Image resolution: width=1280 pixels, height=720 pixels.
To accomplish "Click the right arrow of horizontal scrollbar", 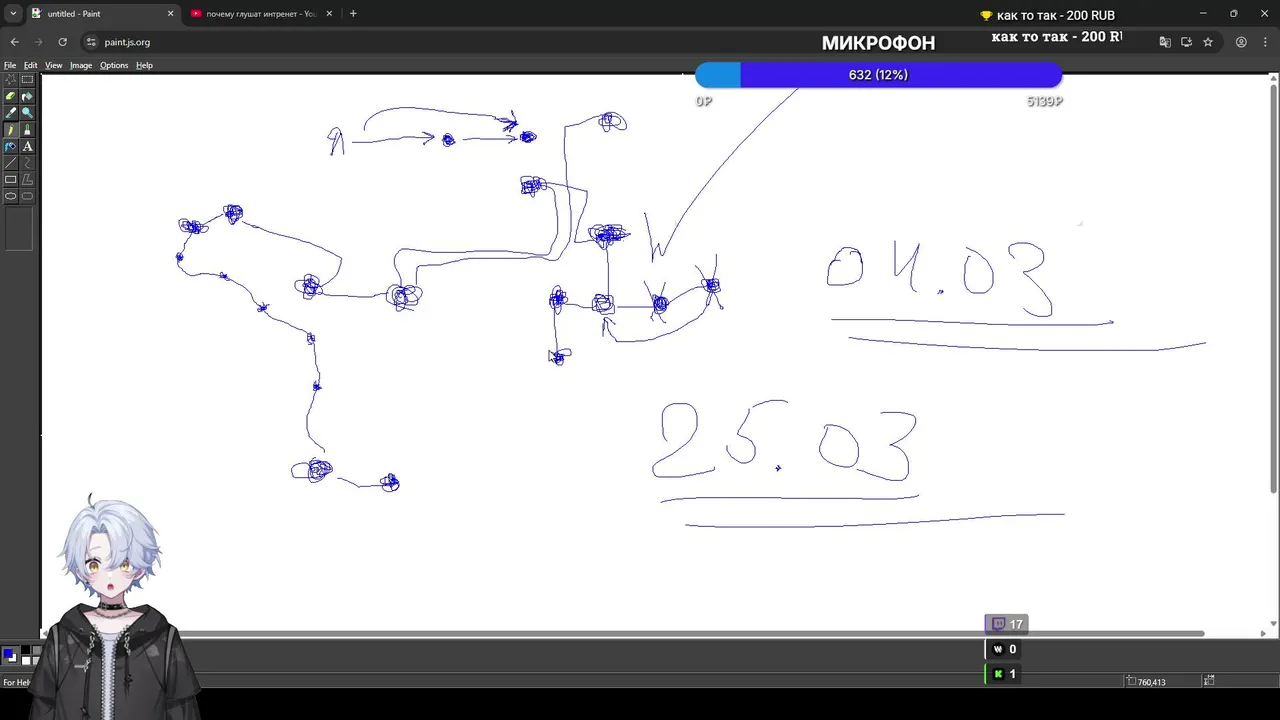I will [1263, 634].
